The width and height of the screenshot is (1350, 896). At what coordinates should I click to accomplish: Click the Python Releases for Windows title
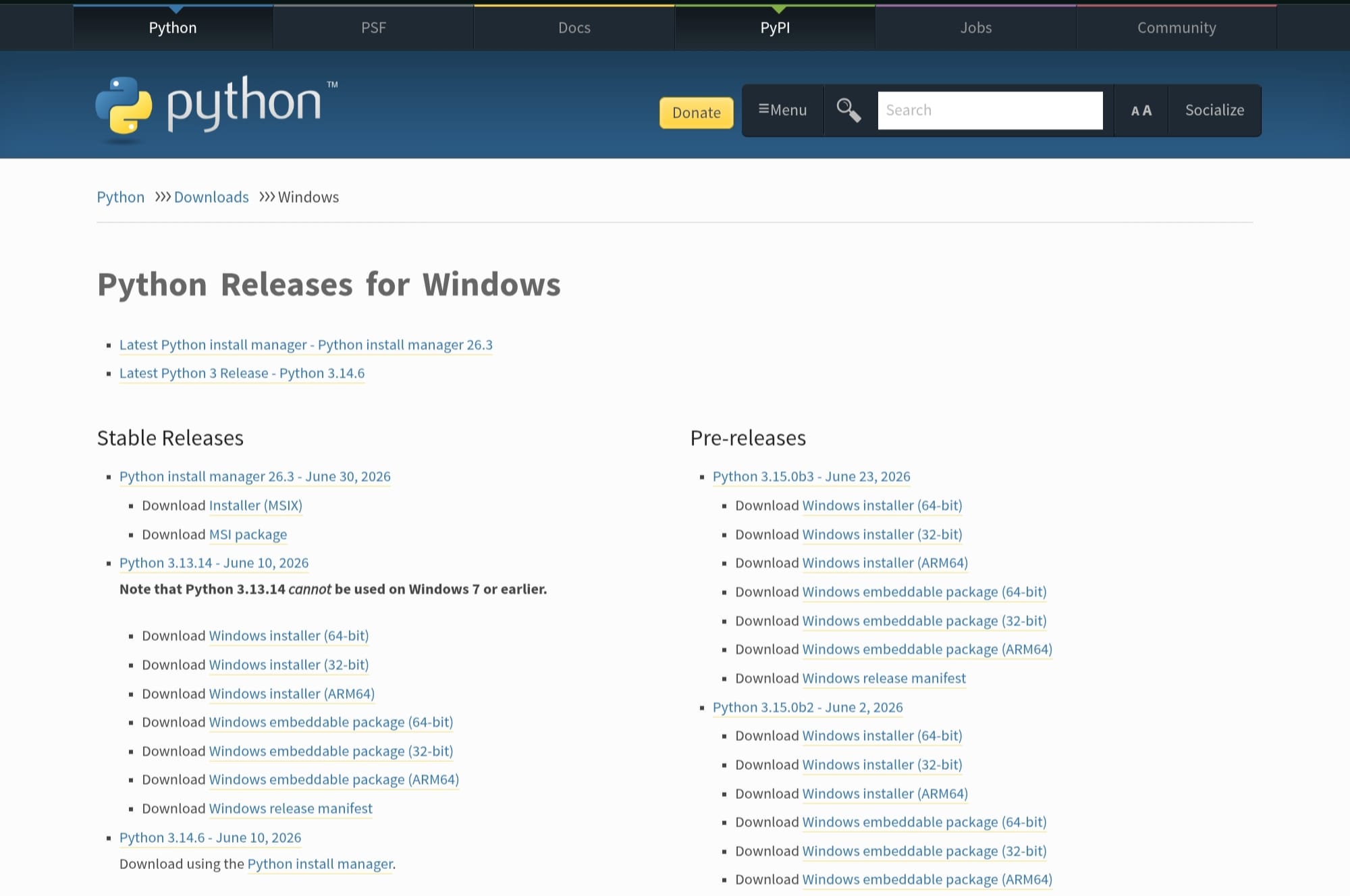coord(329,284)
